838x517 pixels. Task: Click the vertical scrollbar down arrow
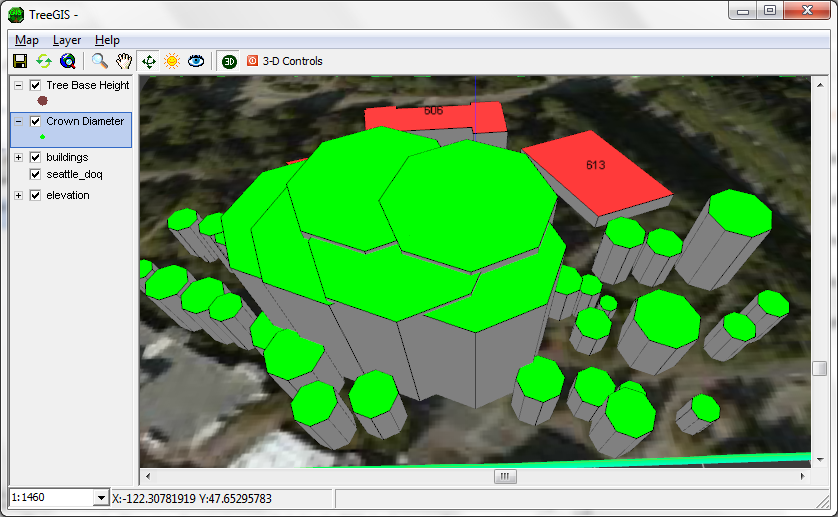point(819,459)
